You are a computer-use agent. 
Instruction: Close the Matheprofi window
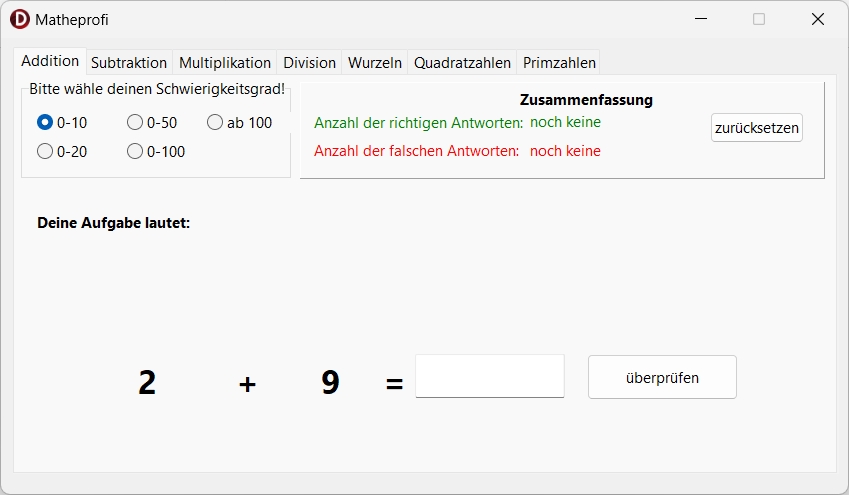click(817, 19)
